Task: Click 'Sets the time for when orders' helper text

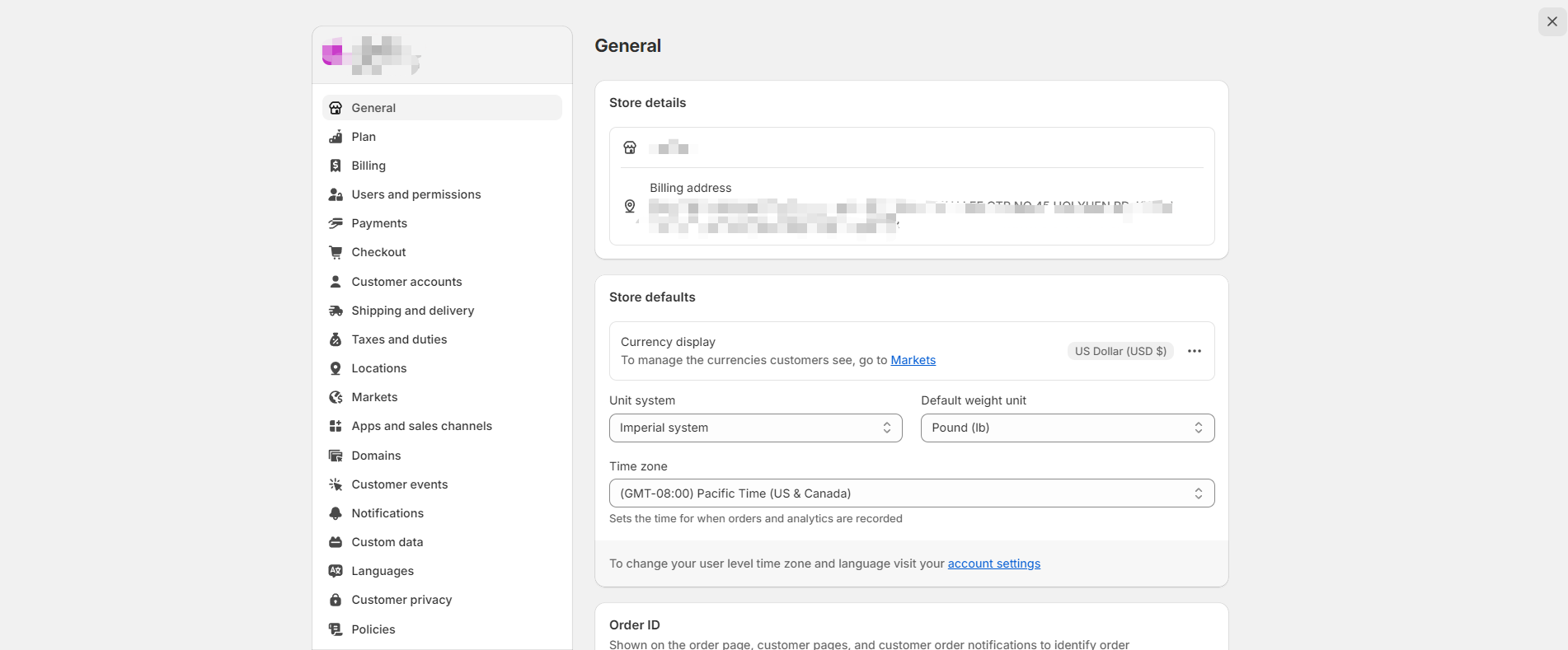Action: (x=755, y=519)
